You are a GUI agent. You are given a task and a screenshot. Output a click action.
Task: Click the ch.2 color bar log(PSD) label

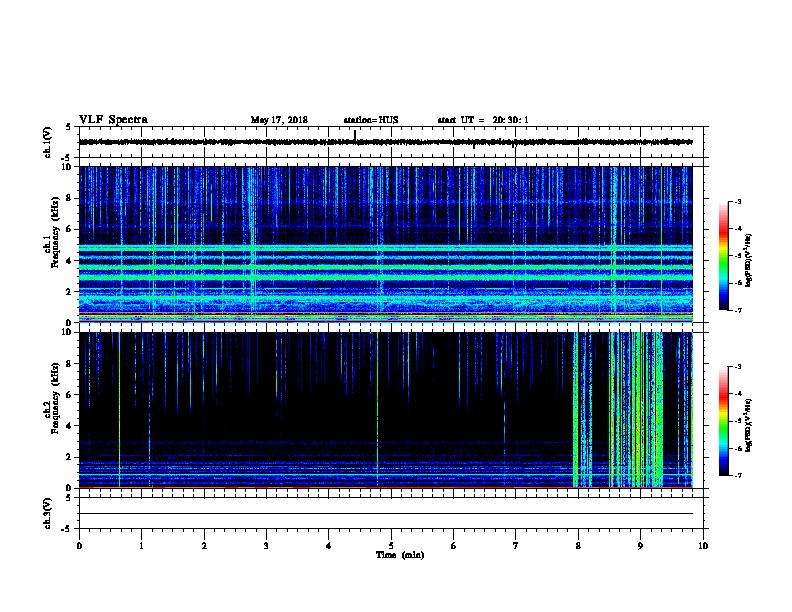click(x=748, y=425)
